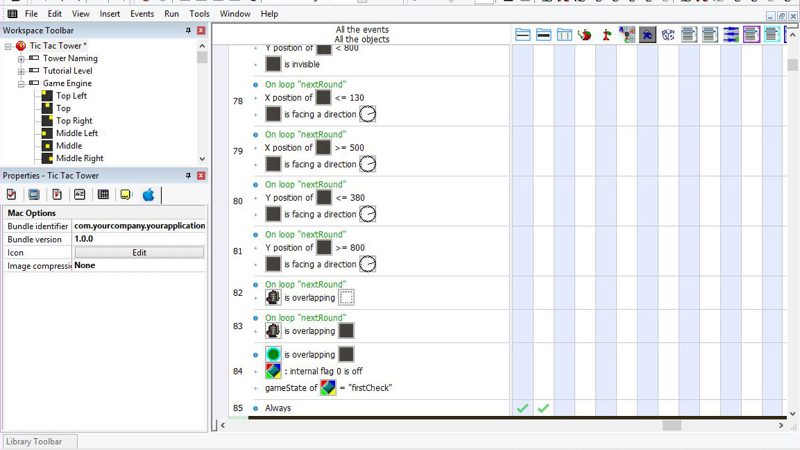Image resolution: width=800 pixels, height=450 pixels.
Task: Click the workspace tree scroll down arrow
Action: pos(202,159)
